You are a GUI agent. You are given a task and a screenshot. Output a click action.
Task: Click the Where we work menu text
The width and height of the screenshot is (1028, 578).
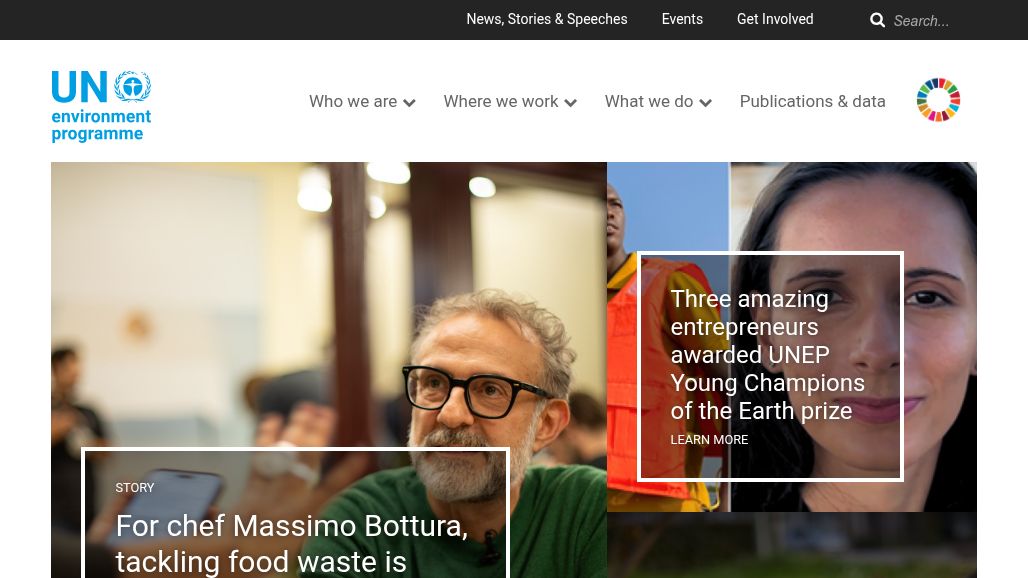(500, 102)
